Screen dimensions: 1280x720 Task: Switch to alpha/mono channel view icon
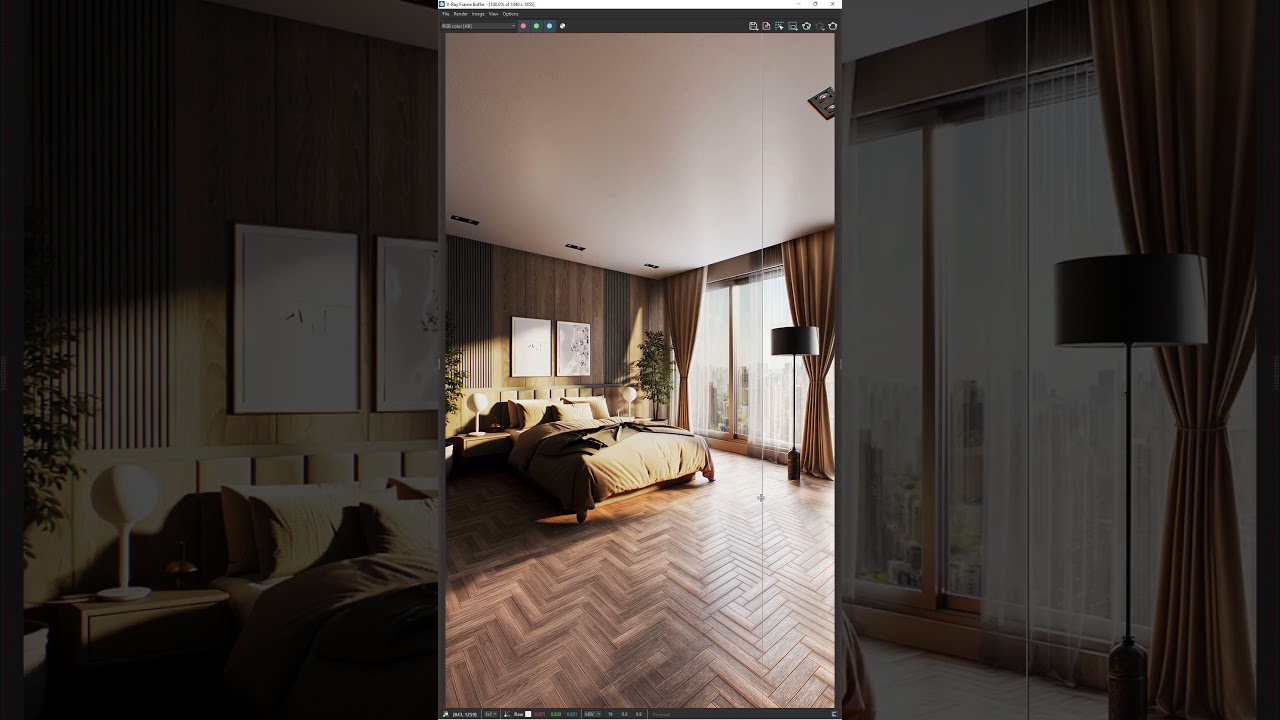pos(562,26)
